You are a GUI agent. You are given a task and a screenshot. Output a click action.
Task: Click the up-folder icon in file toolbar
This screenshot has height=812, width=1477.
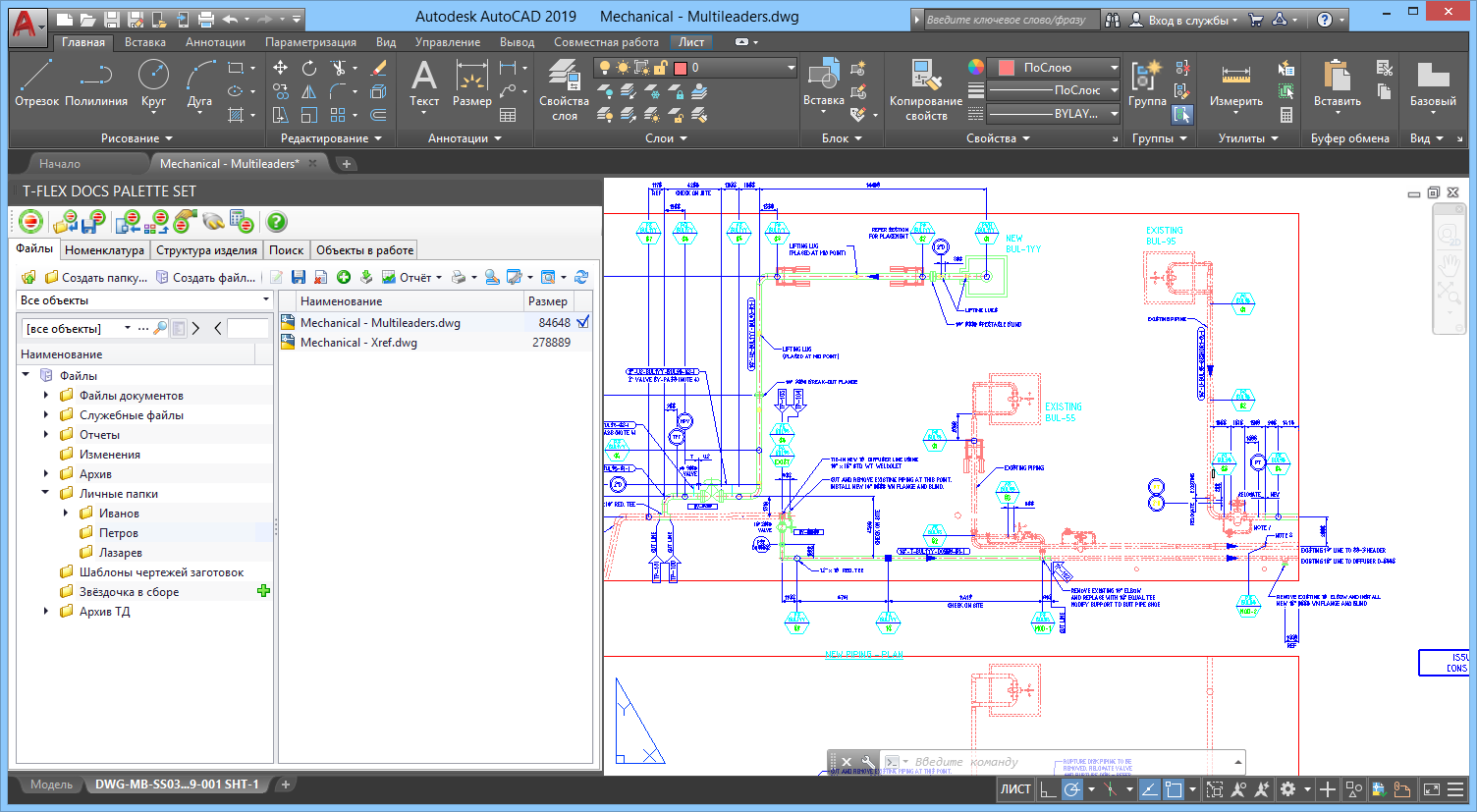tap(28, 278)
